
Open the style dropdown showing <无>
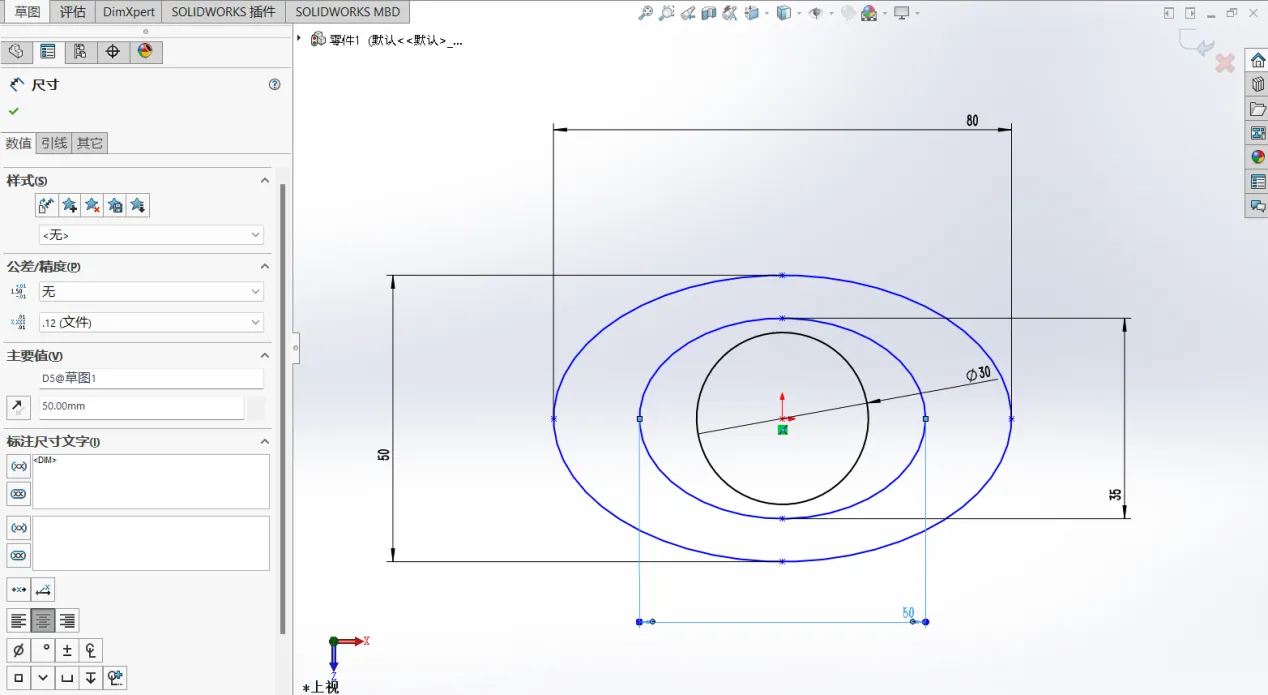point(151,235)
